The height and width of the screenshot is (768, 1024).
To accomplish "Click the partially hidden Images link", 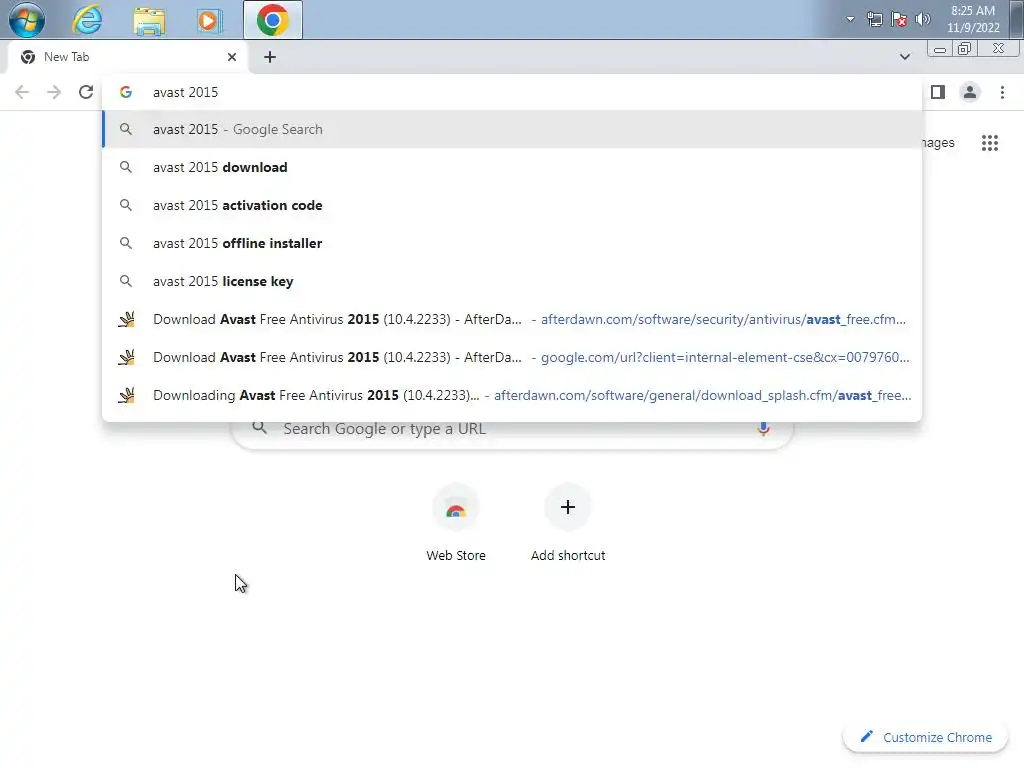I will point(938,143).
